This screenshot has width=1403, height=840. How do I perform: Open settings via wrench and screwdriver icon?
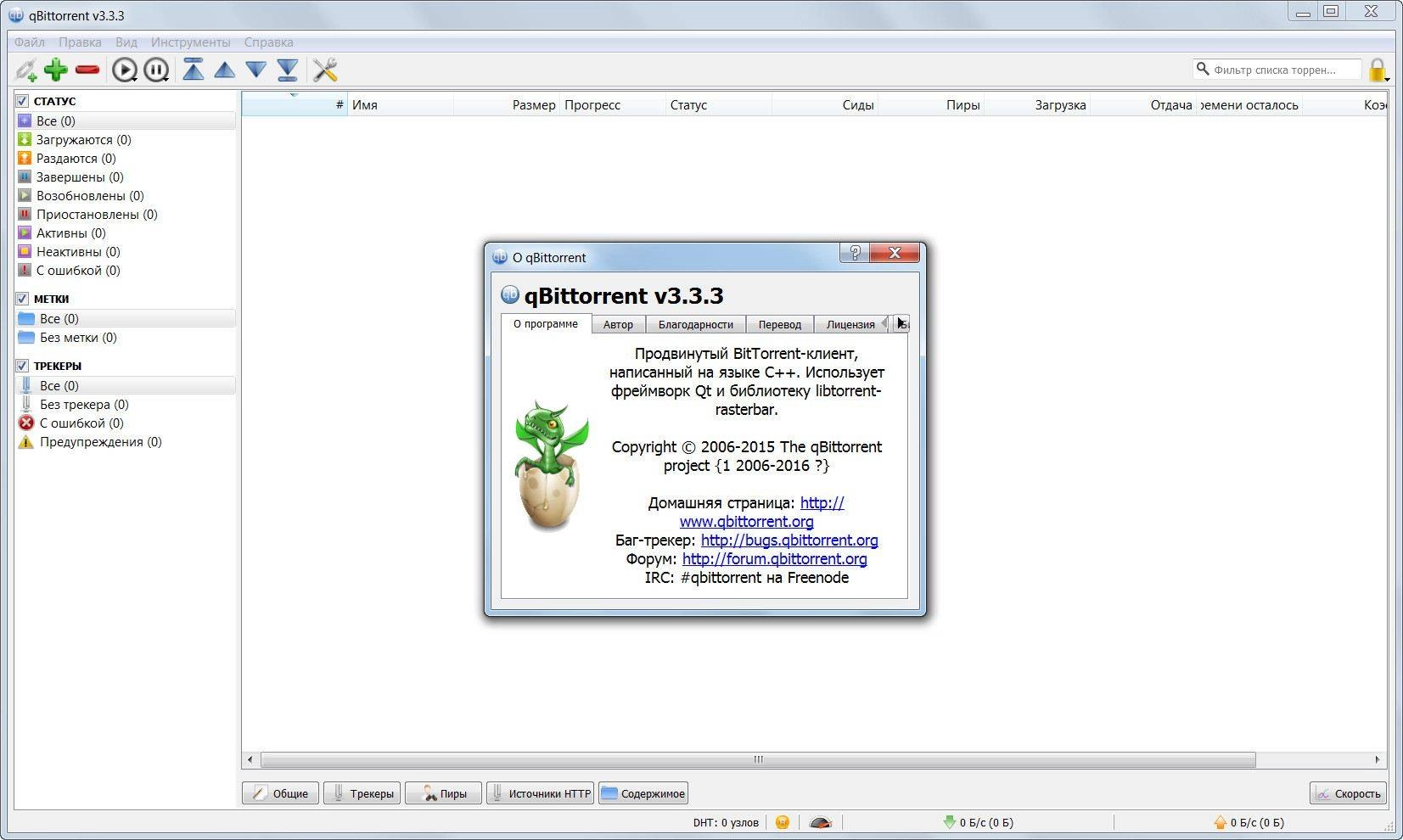point(325,70)
